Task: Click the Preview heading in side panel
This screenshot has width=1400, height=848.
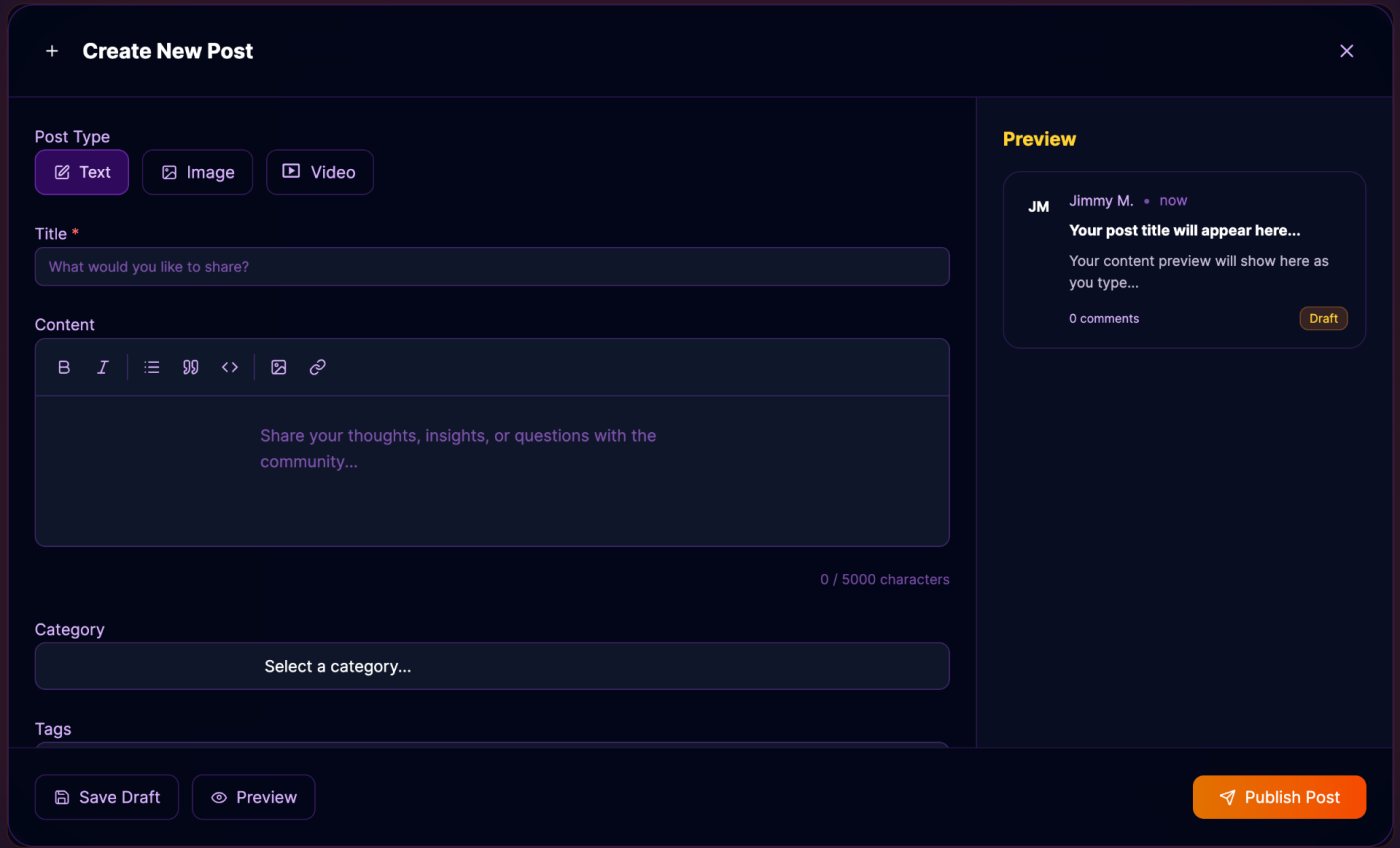Action: click(1039, 139)
